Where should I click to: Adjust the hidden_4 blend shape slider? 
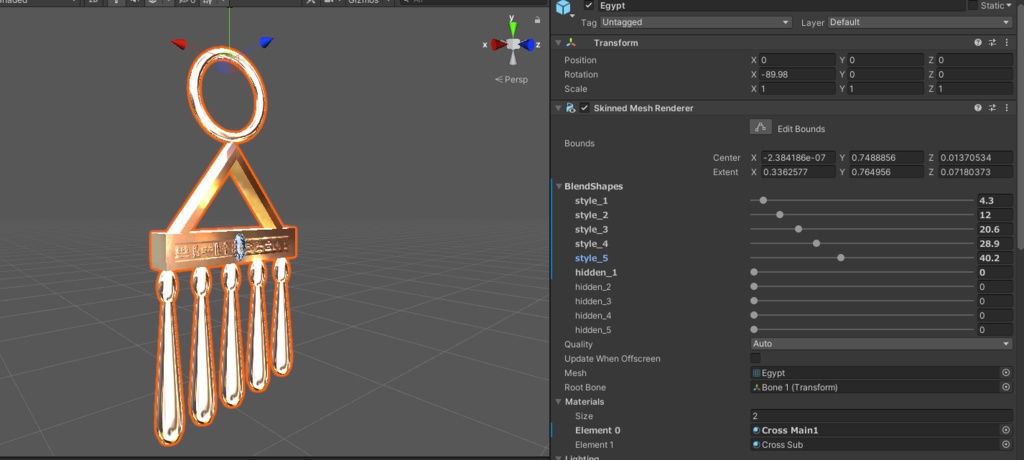[x=862, y=316]
